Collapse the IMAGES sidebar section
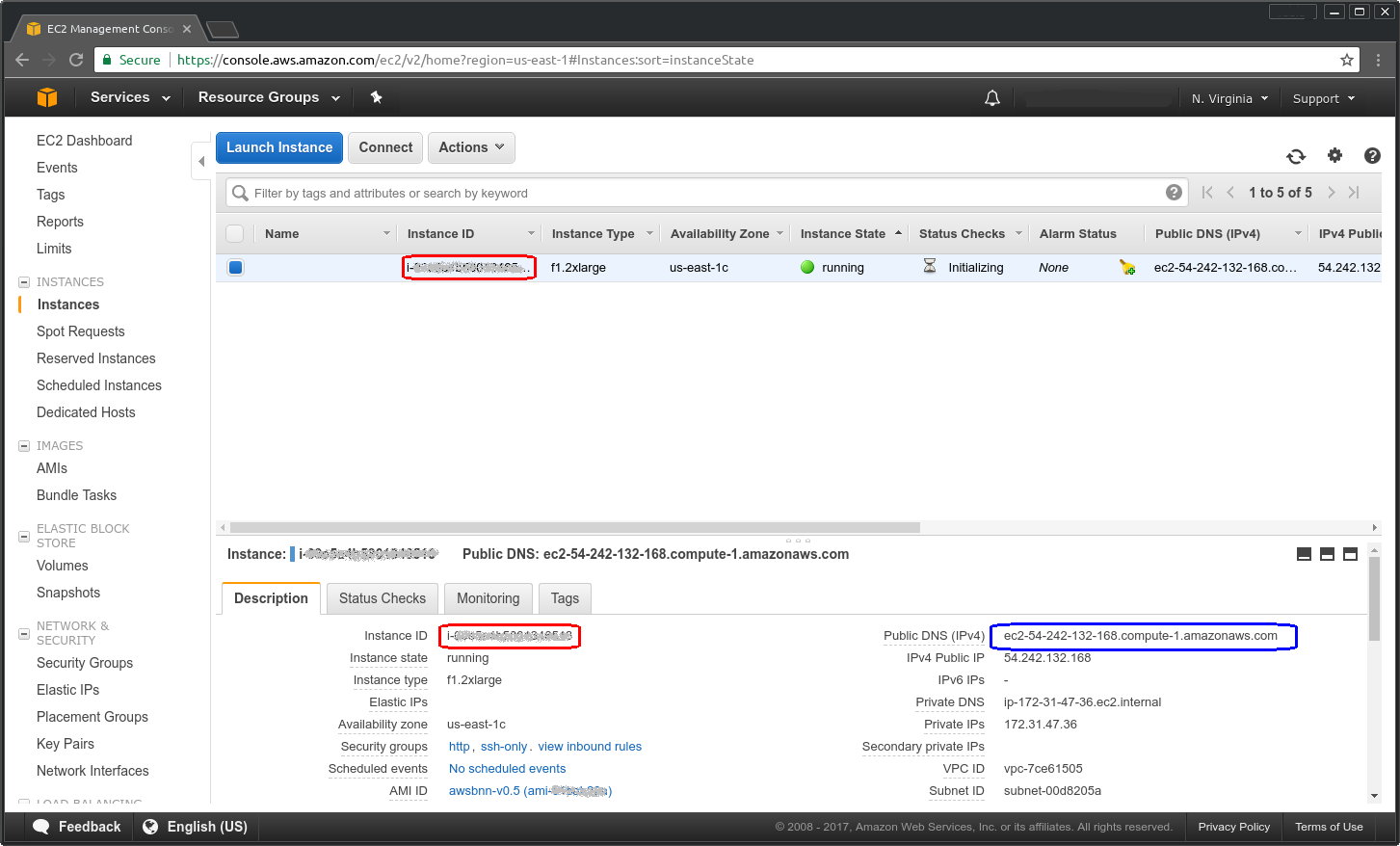The width and height of the screenshot is (1400, 846). (24, 446)
